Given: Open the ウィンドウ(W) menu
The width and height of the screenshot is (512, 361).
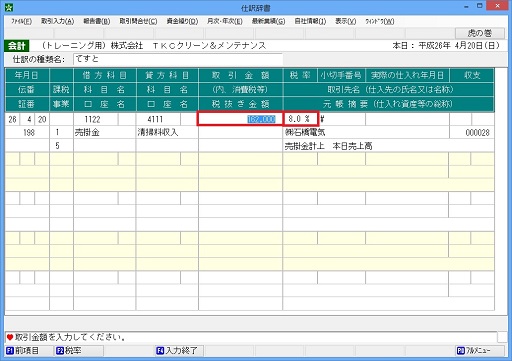Looking at the screenshot, I should pyautogui.click(x=380, y=21).
